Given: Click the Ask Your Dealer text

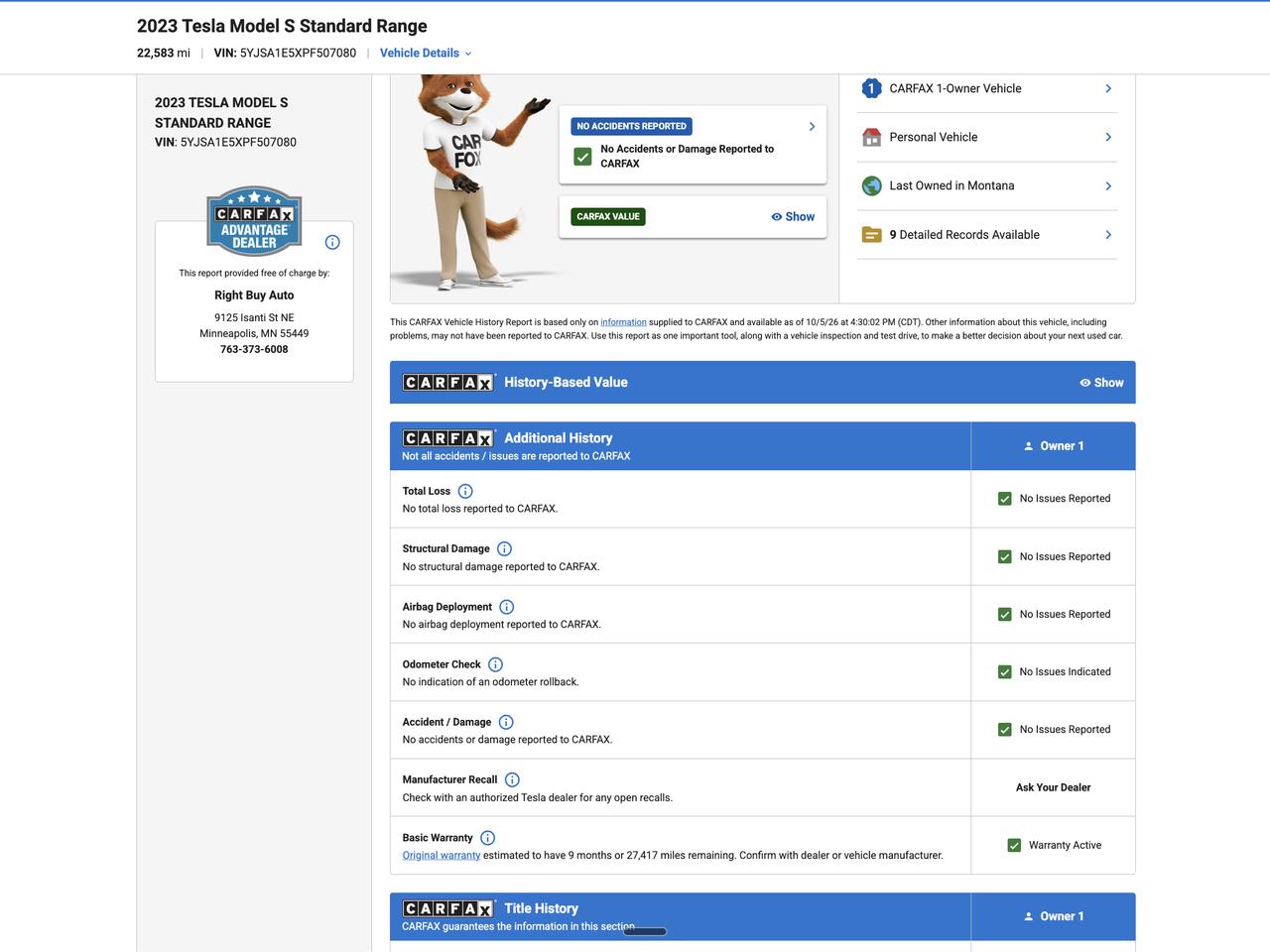Looking at the screenshot, I should click(x=1053, y=787).
